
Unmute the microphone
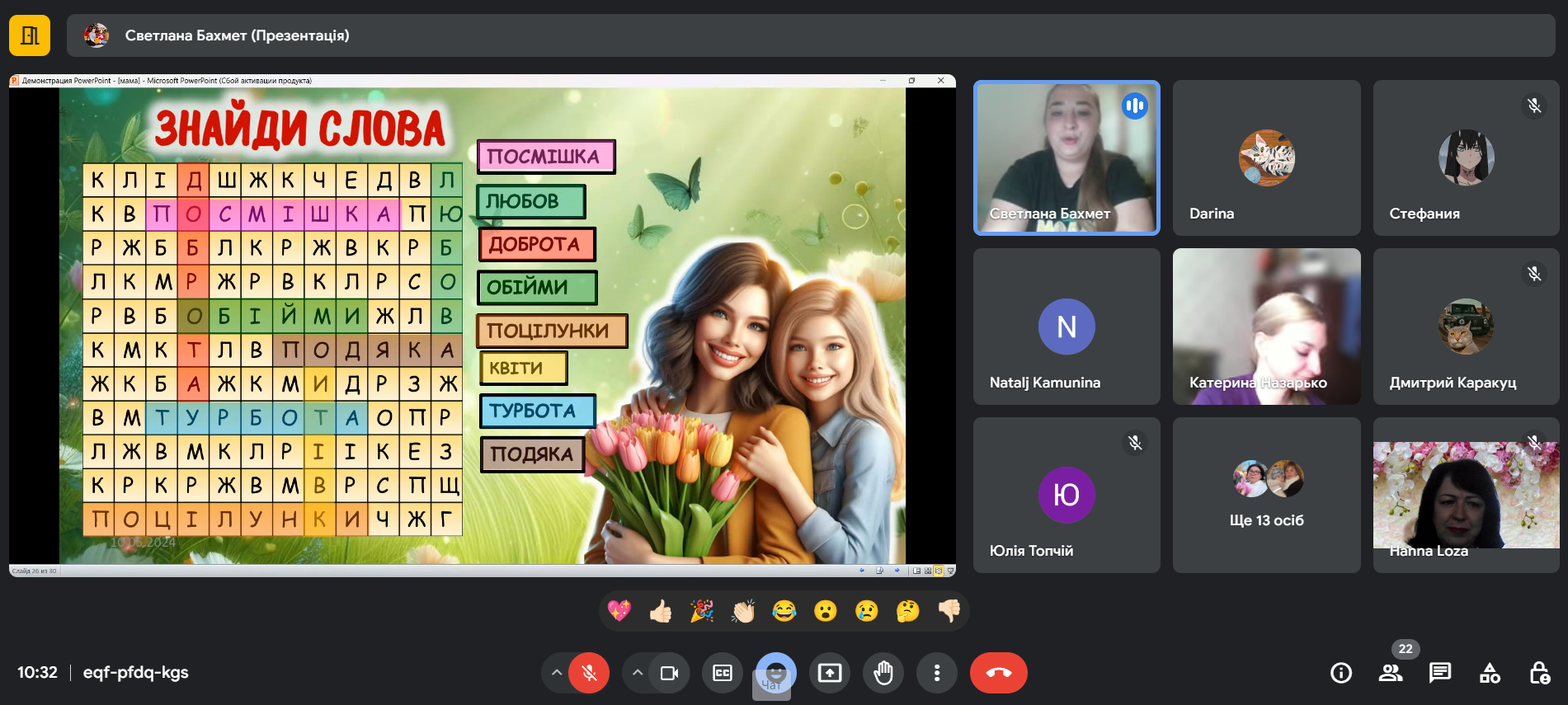pyautogui.click(x=589, y=673)
